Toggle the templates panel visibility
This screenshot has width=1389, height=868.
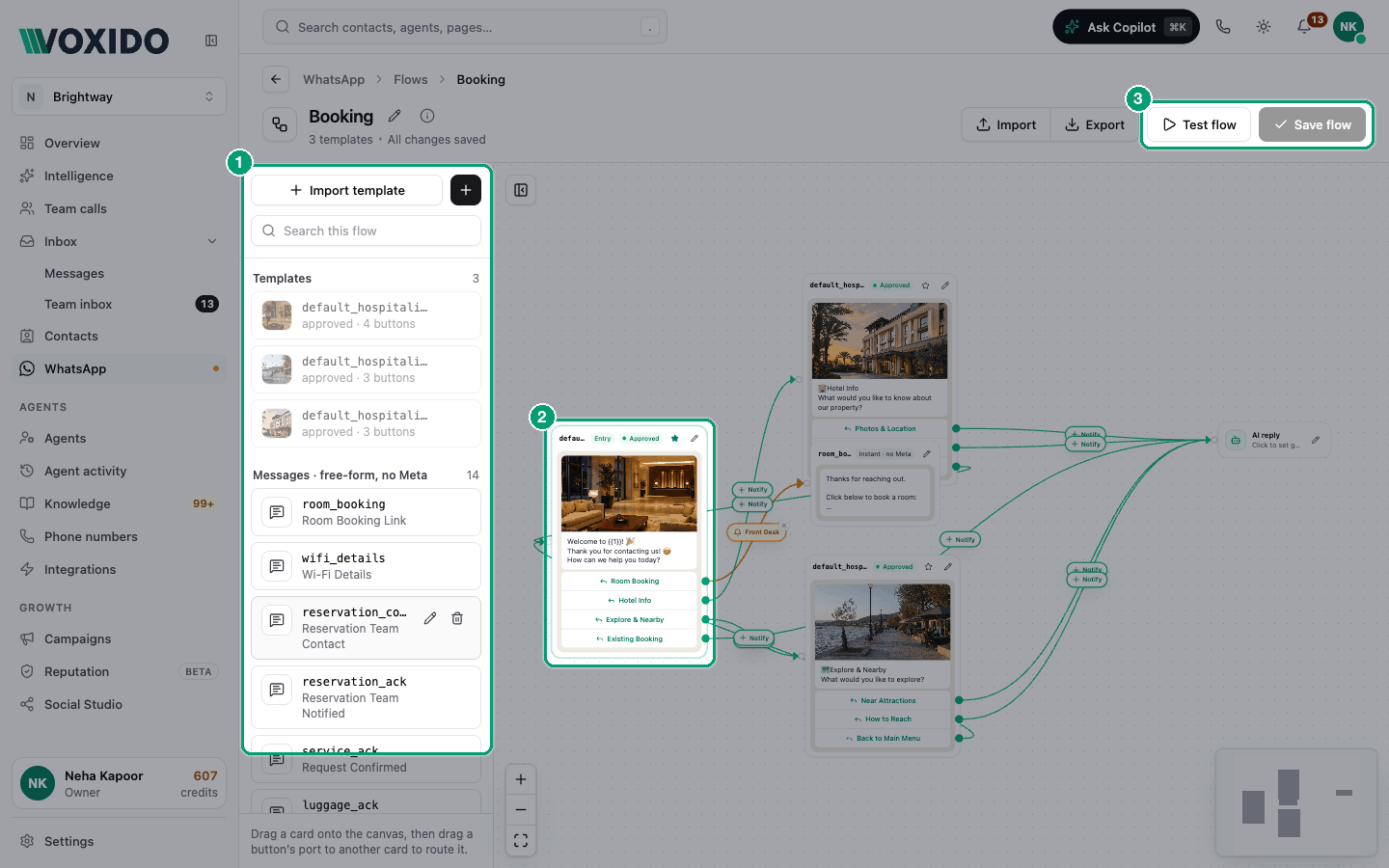coord(521,190)
